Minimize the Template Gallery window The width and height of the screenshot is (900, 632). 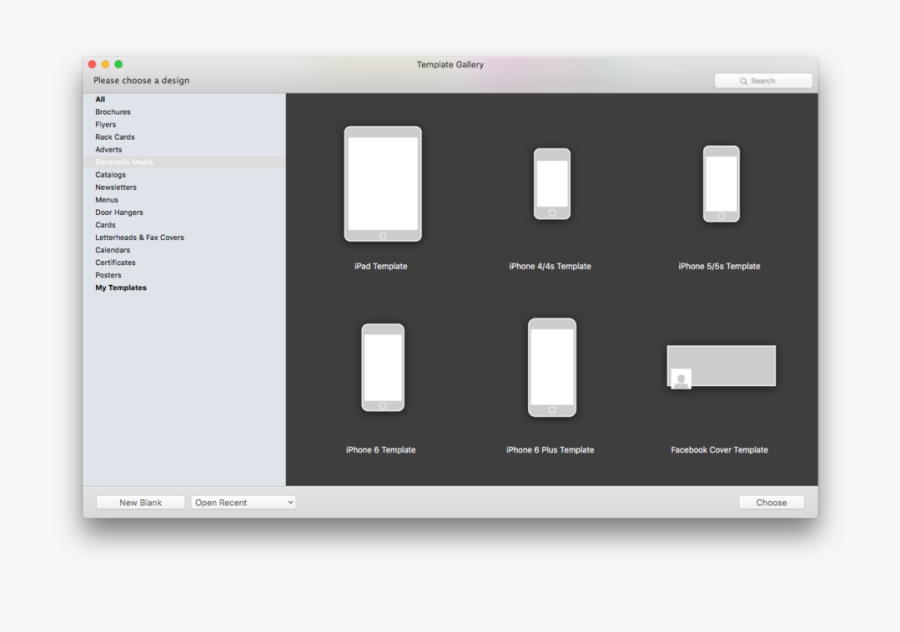[x=105, y=64]
